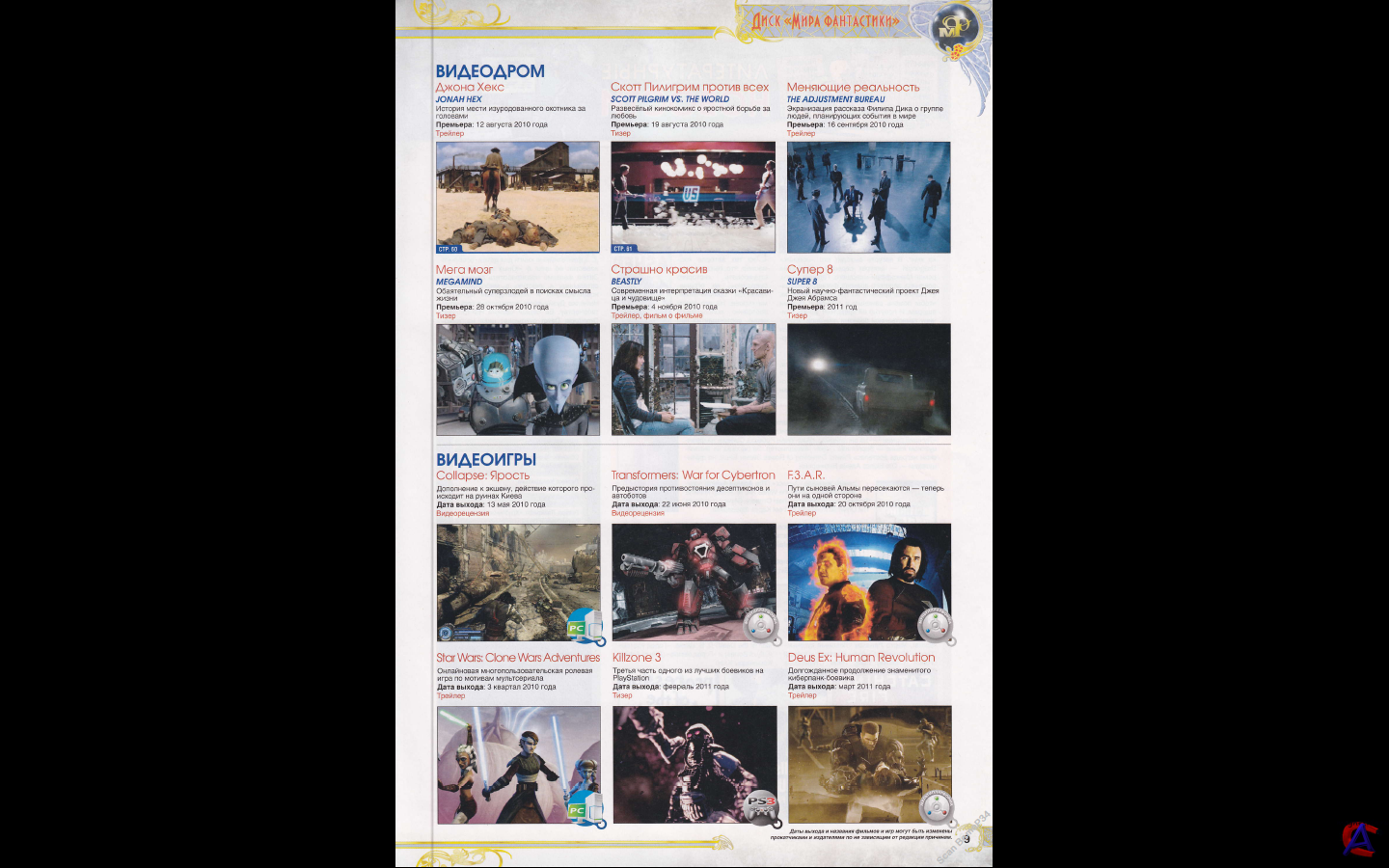Click the PS3 icon on Killzone 3 image
This screenshot has height=868, width=1389.
pyautogui.click(x=762, y=807)
